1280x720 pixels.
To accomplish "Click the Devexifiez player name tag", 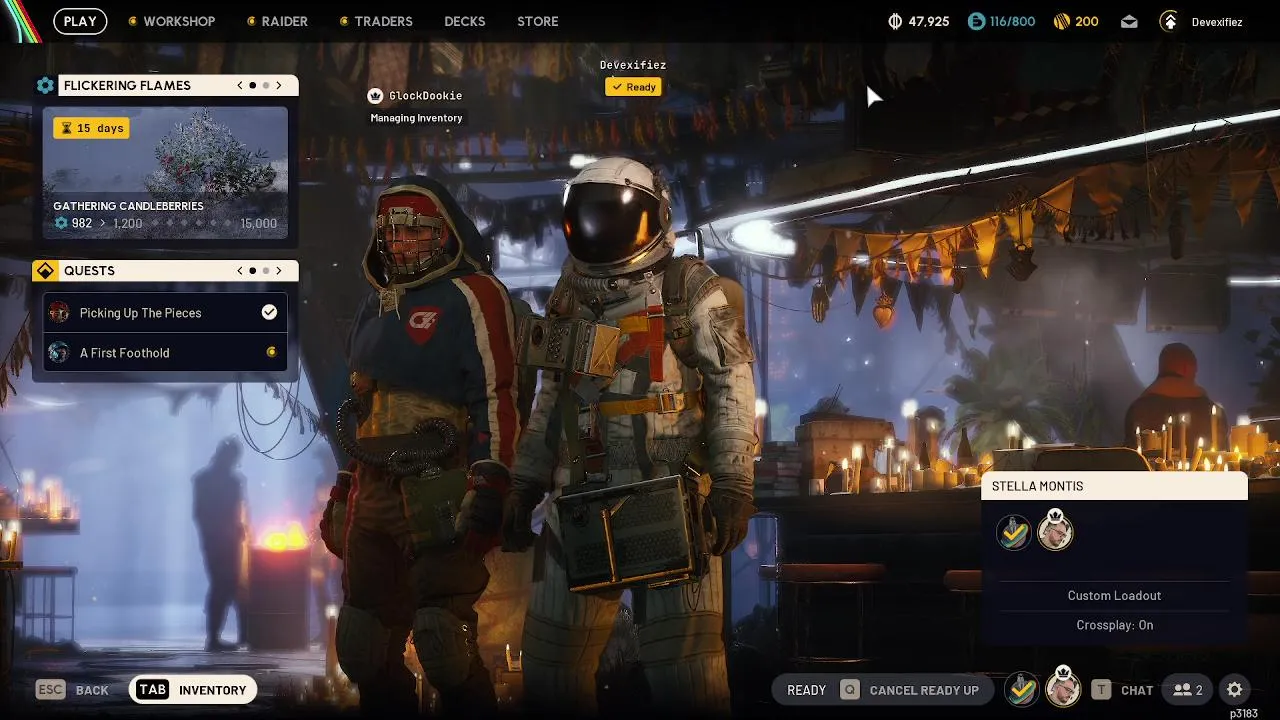I will point(633,65).
